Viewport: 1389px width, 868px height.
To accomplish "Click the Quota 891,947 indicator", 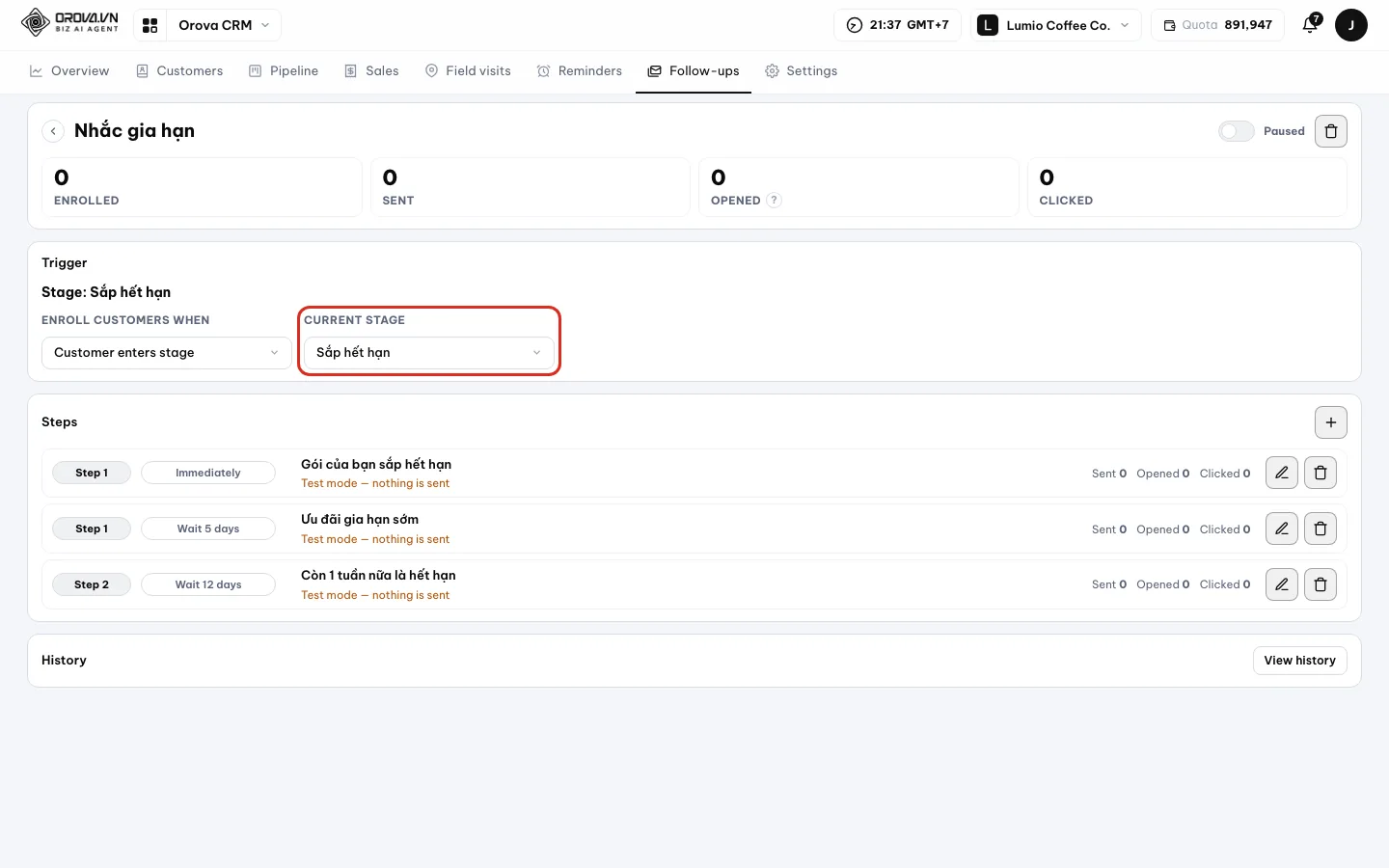I will click(1217, 25).
